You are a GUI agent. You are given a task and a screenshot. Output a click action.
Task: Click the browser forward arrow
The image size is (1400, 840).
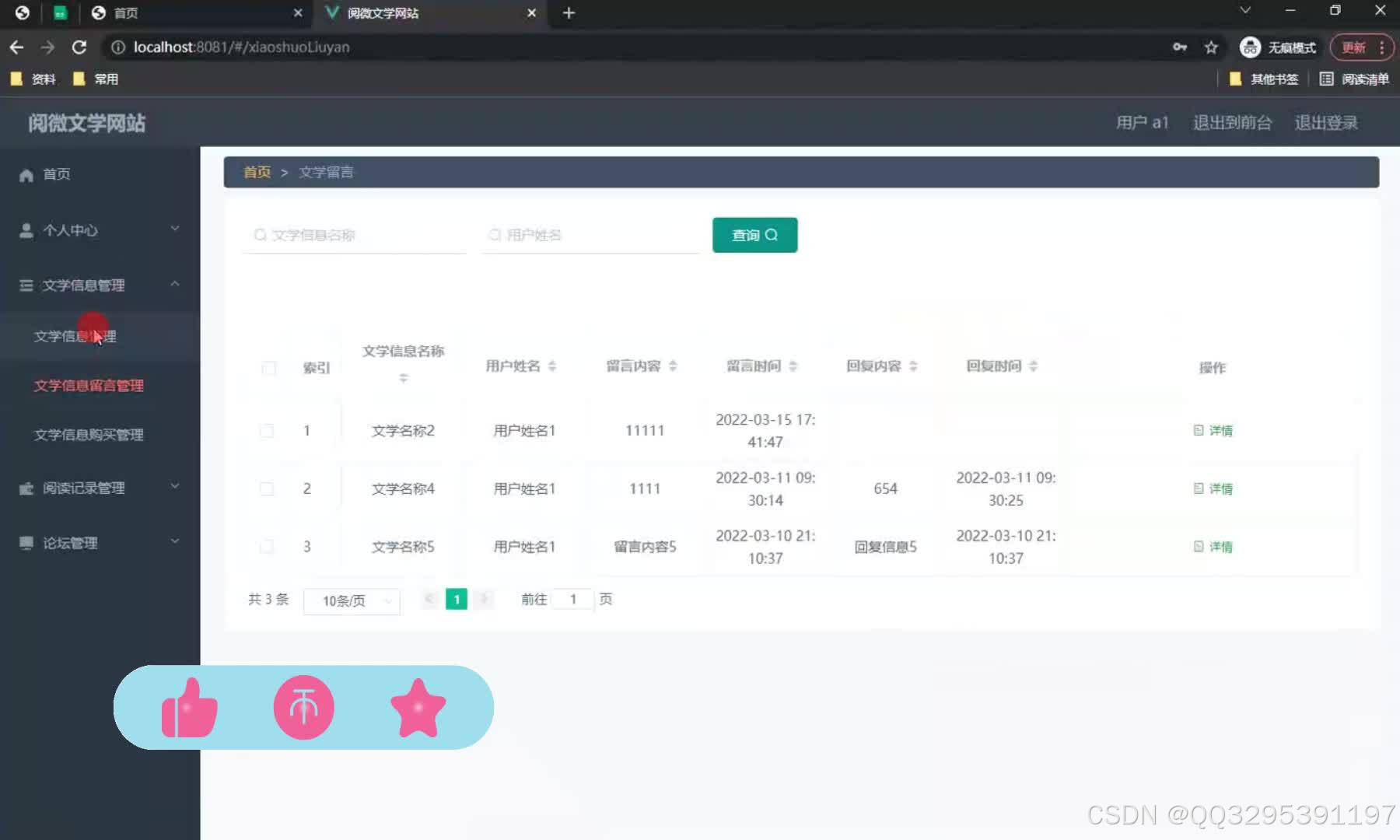click(47, 47)
